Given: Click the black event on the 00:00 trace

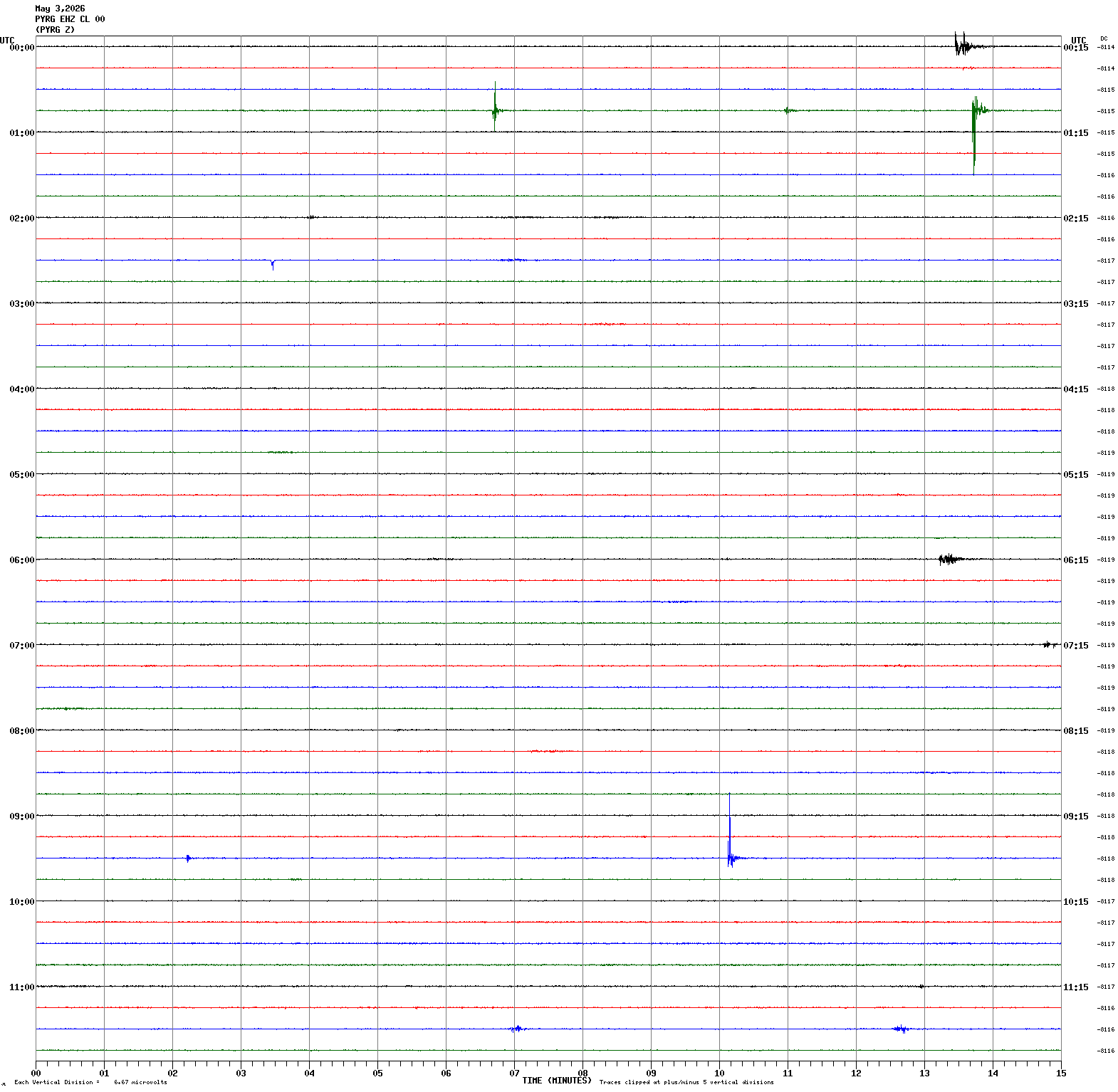Looking at the screenshot, I should click(964, 44).
